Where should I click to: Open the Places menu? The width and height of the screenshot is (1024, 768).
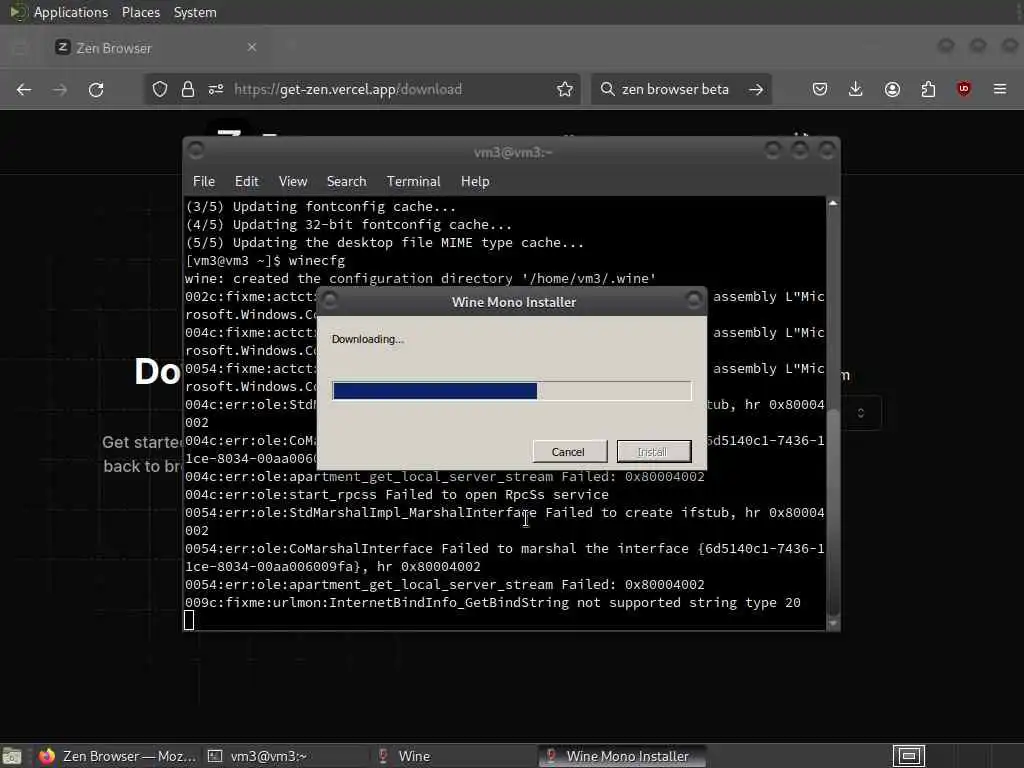coord(141,12)
